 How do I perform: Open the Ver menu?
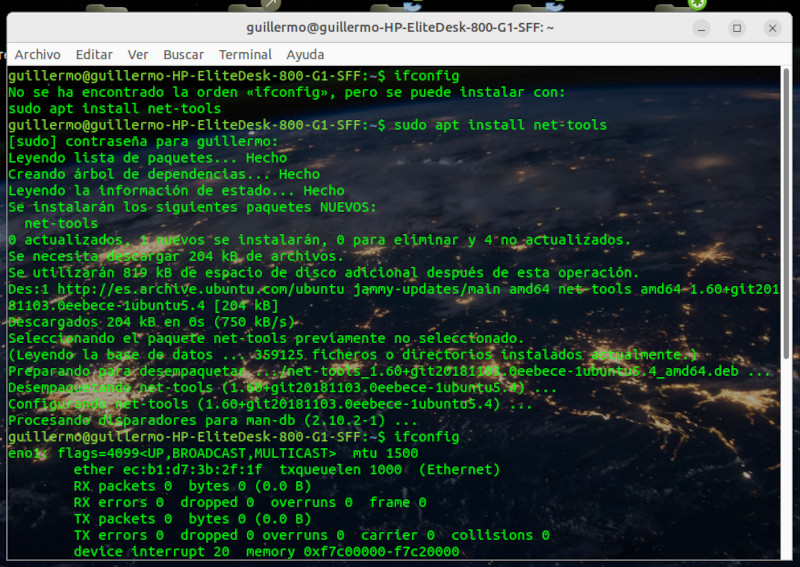(138, 54)
